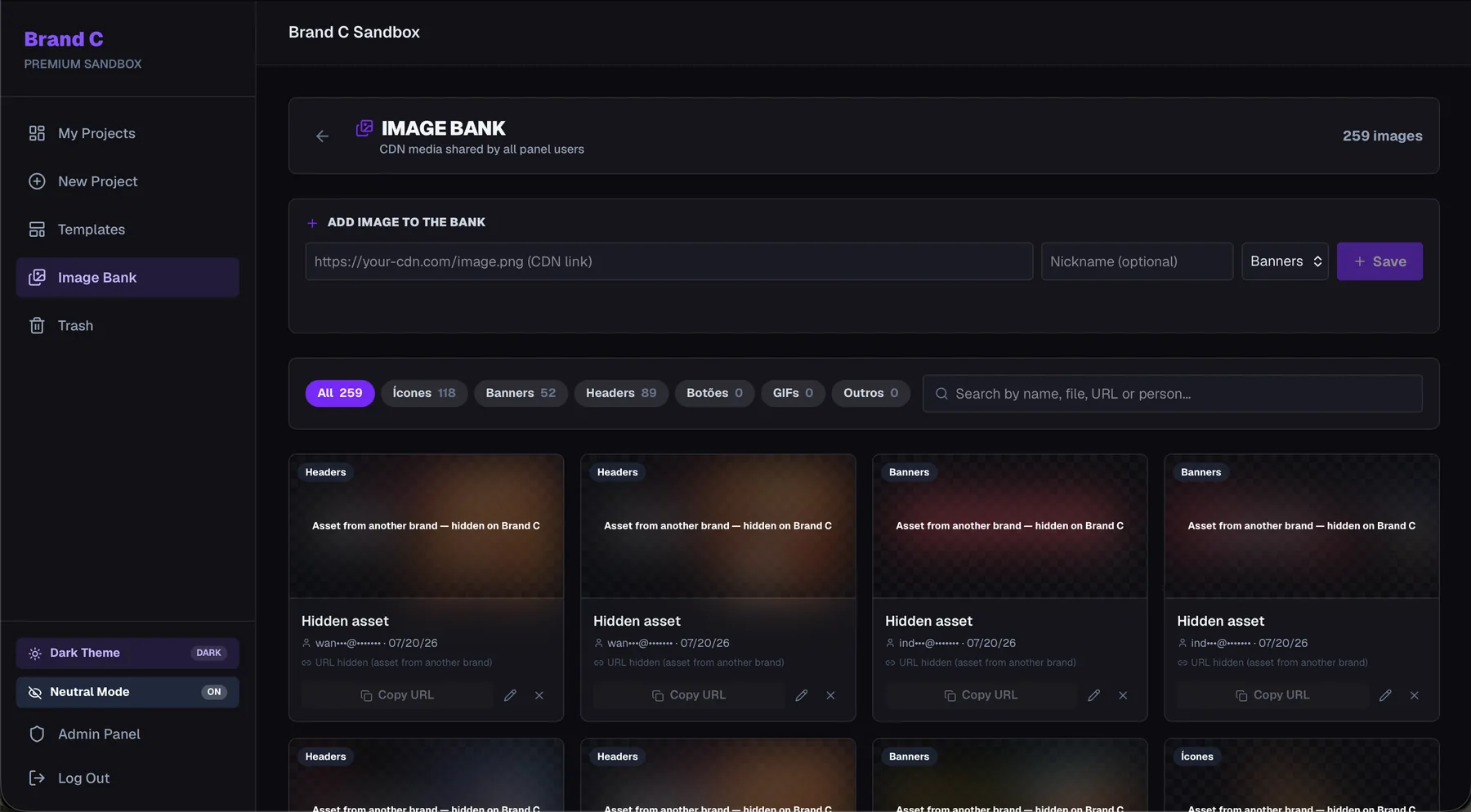1471x812 pixels.
Task: Click the edit pencil on the second wan Headers card
Action: (802, 695)
